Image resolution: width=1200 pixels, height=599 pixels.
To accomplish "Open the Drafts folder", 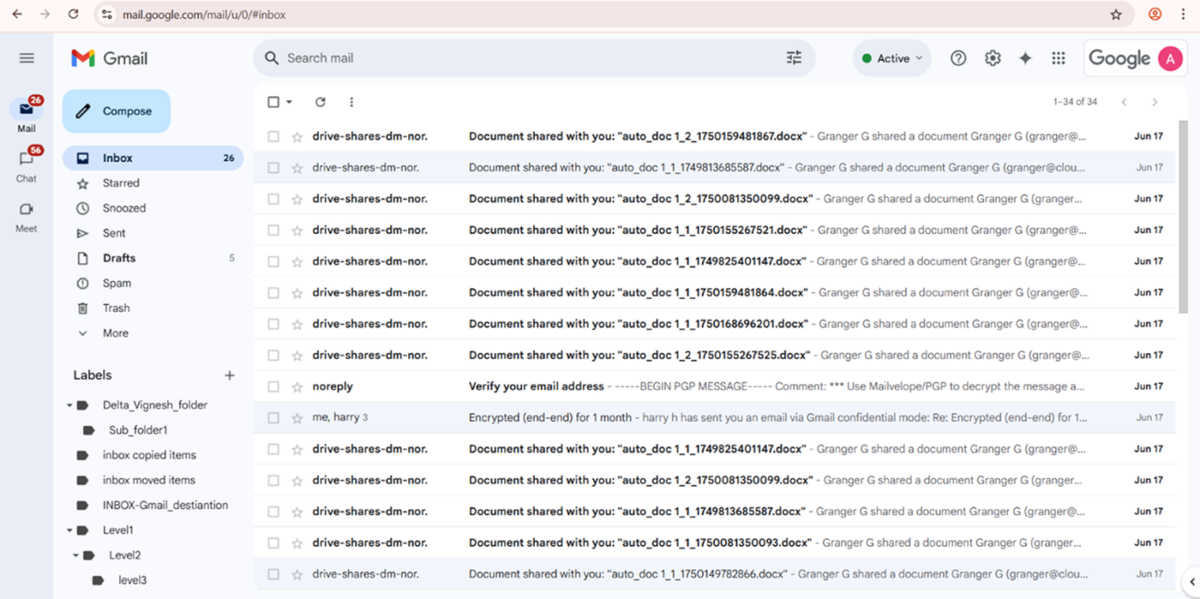I will point(119,258).
